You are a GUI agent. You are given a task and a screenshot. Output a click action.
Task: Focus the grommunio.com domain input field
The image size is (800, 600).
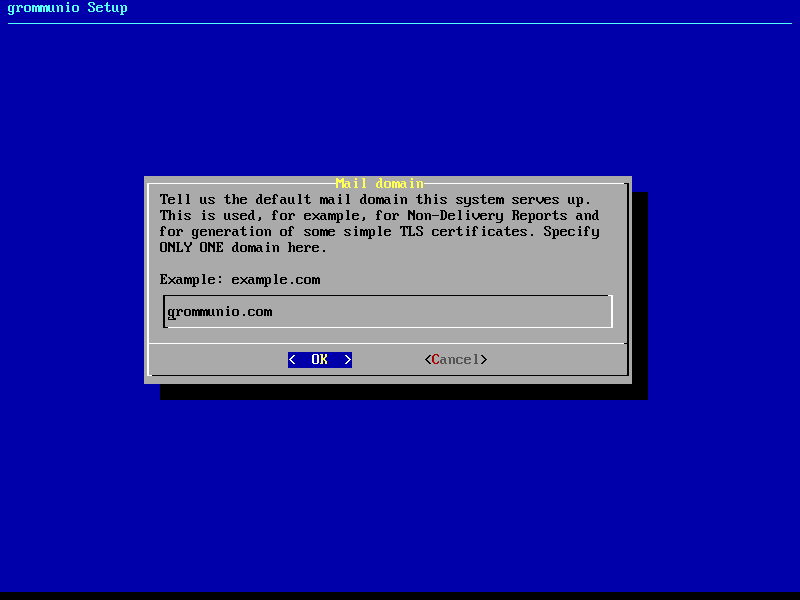click(x=388, y=312)
